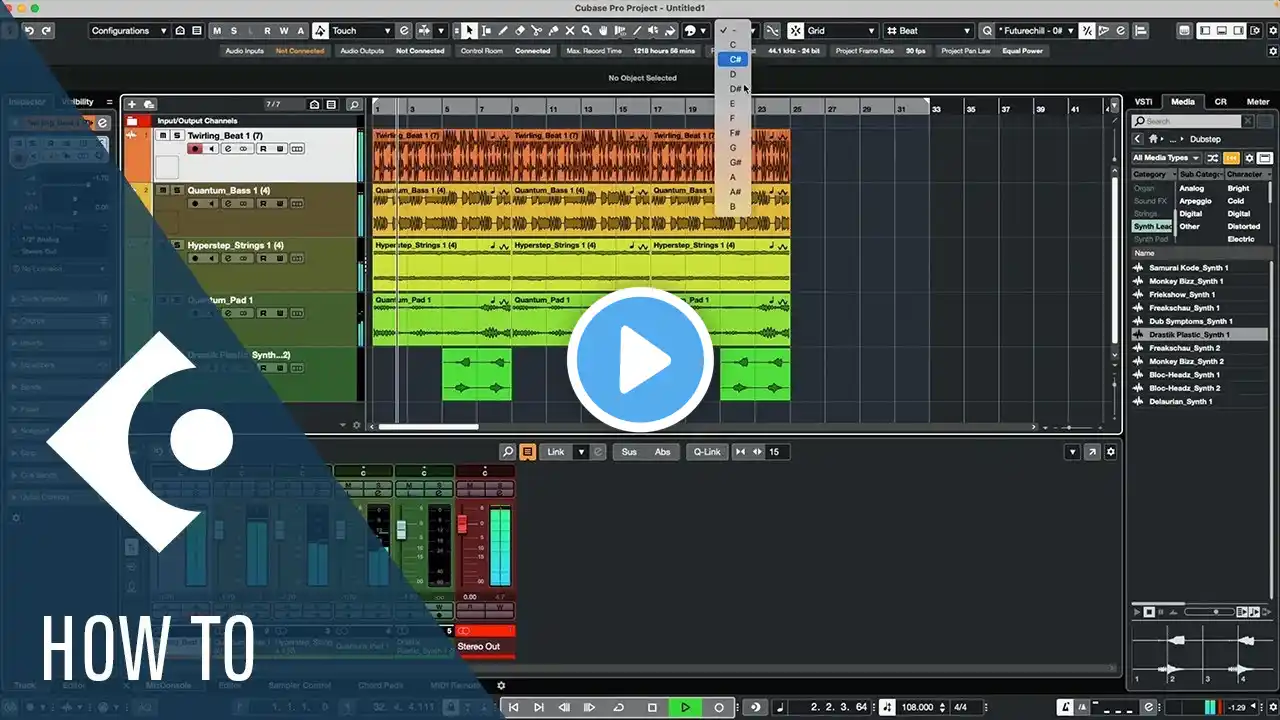1280x720 pixels.
Task: Switch to the VSTi tab
Action: (x=1143, y=101)
